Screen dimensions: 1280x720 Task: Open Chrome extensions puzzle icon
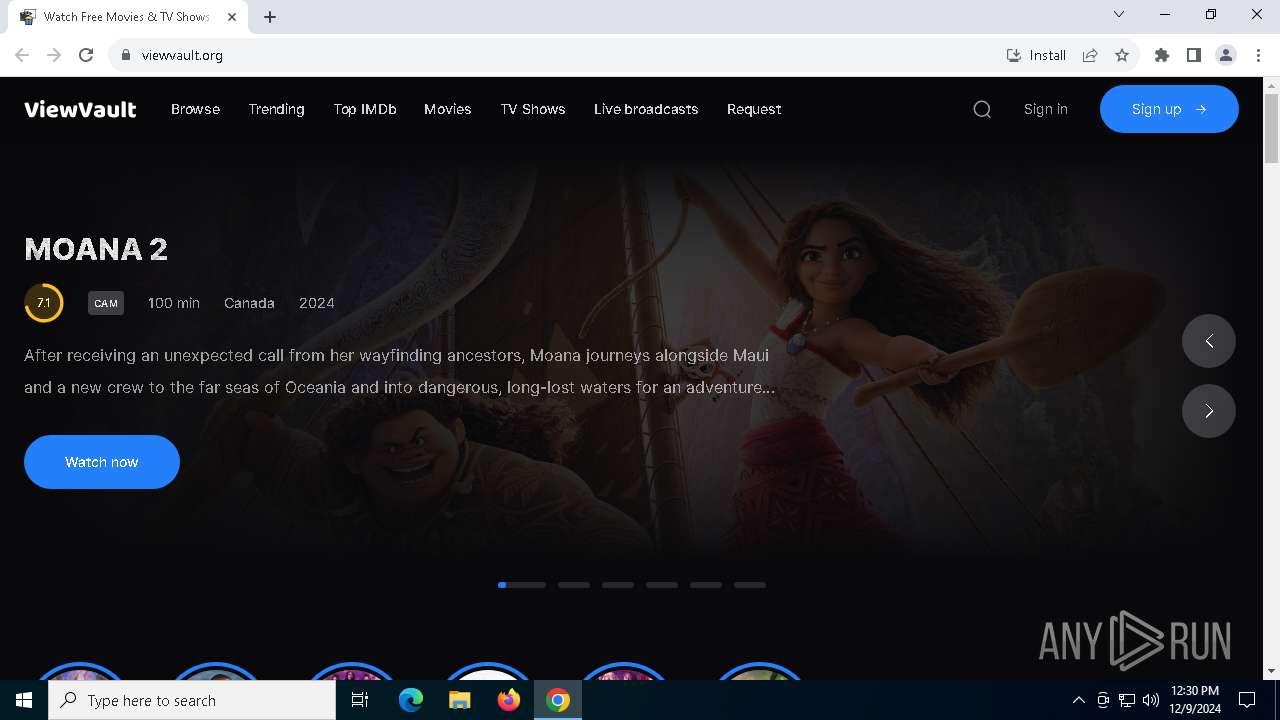point(1162,55)
